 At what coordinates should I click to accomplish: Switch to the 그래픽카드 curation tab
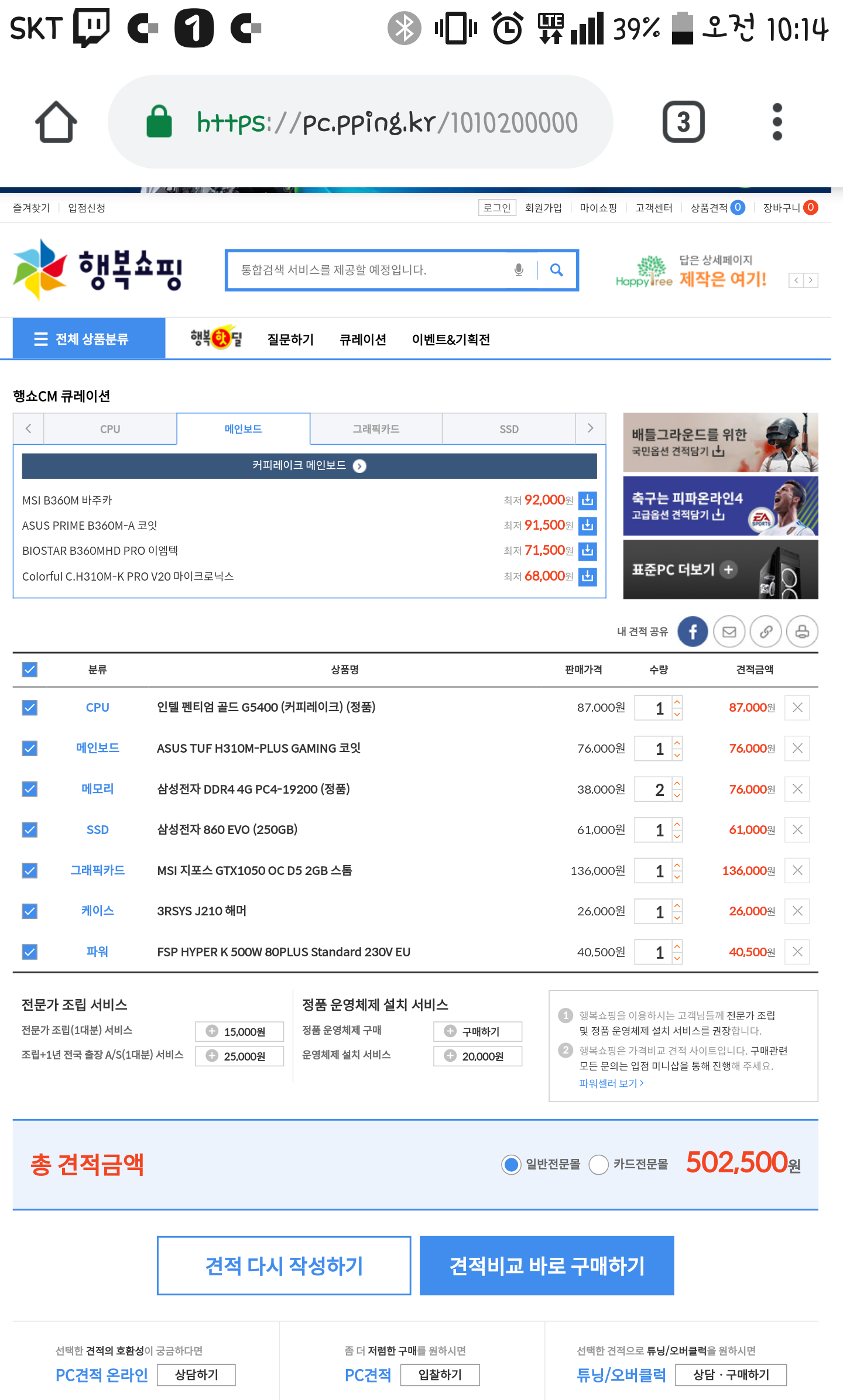tap(376, 429)
